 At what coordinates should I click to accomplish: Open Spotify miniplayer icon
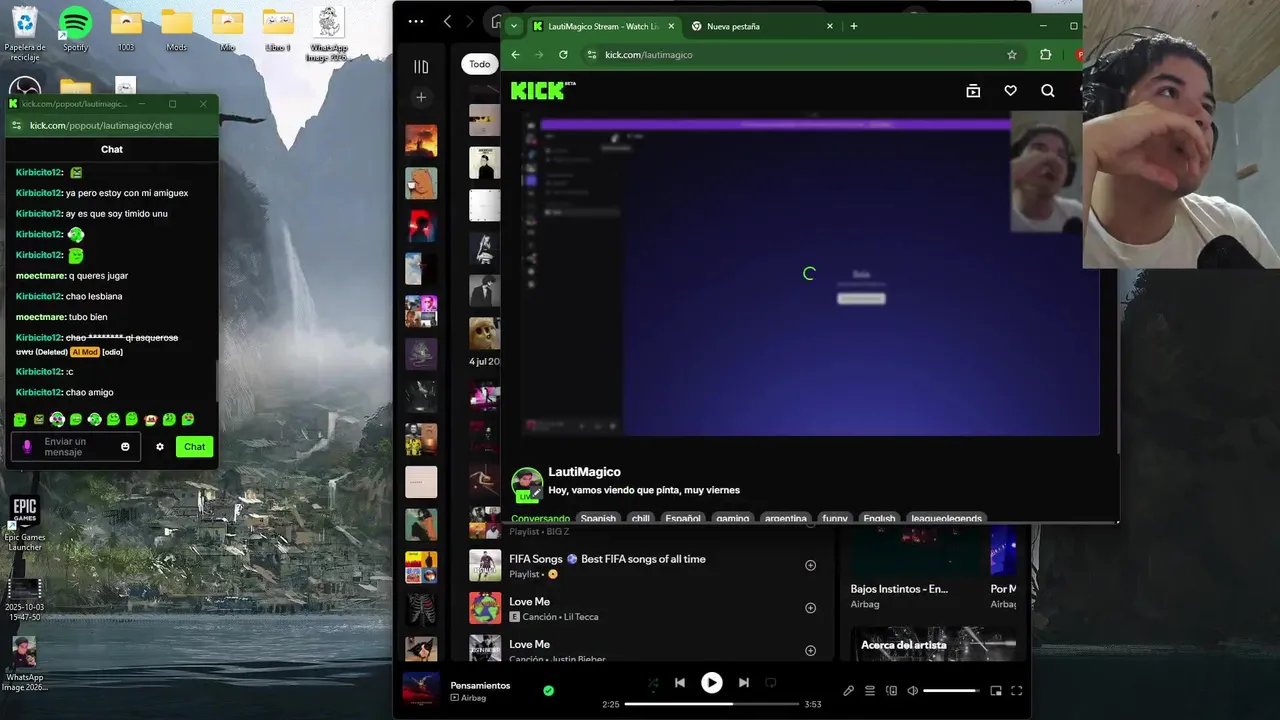(x=996, y=690)
